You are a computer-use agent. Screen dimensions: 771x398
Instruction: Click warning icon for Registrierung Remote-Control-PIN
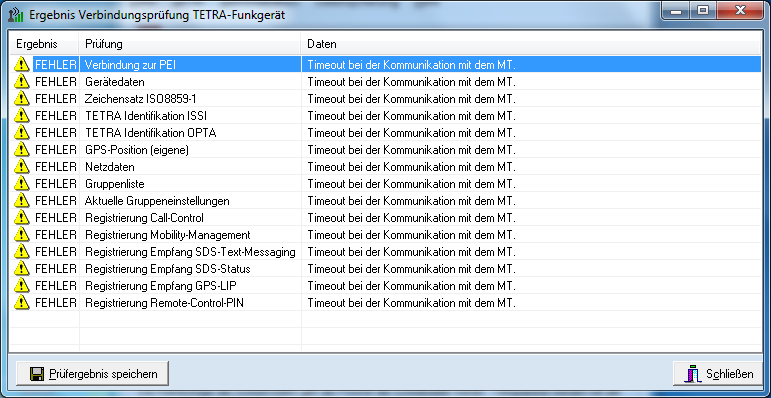22,303
